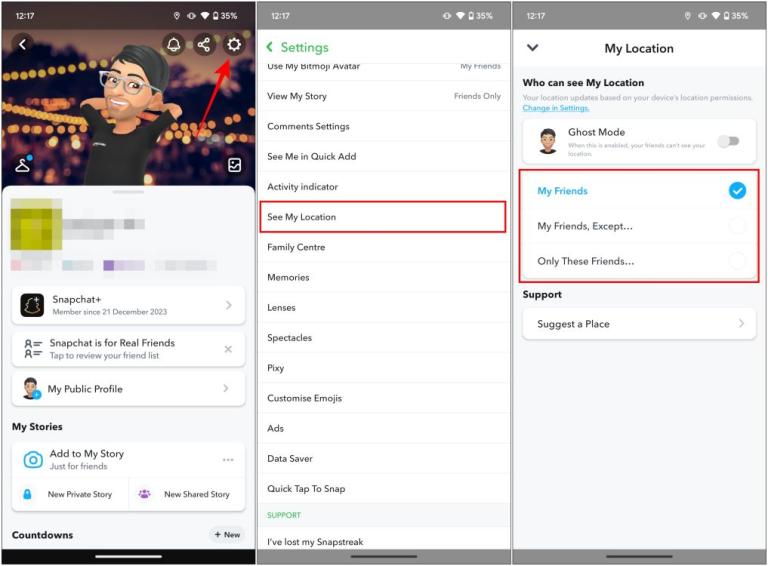Open the Bitmoji outfit hanger icon

coord(22,165)
